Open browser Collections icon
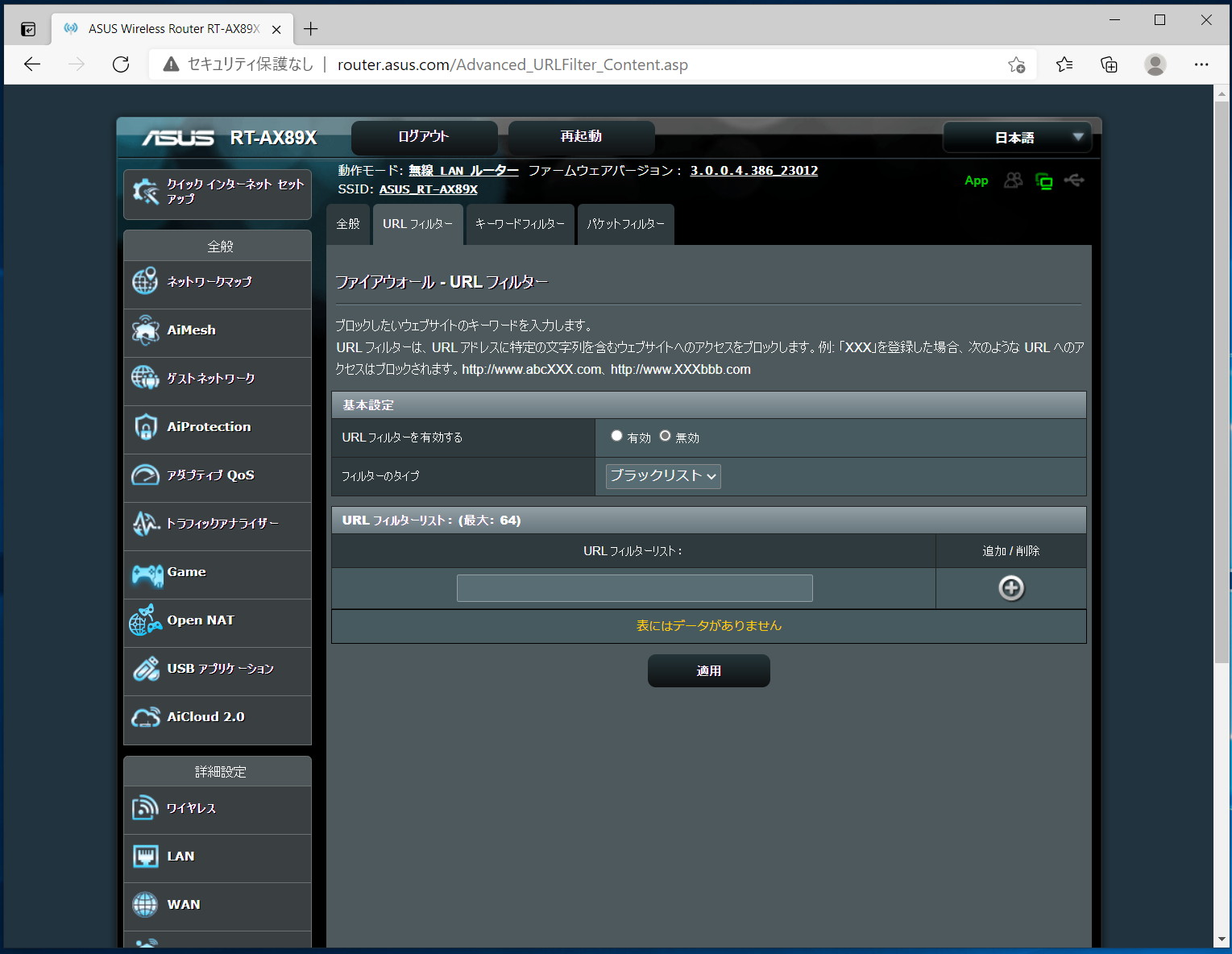This screenshot has height=954, width=1232. pos(1110,64)
